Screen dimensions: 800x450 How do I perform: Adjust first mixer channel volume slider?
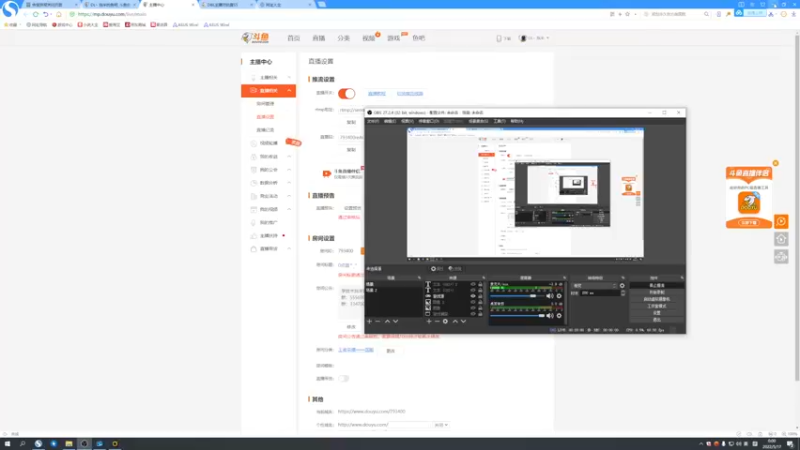[x=517, y=296]
